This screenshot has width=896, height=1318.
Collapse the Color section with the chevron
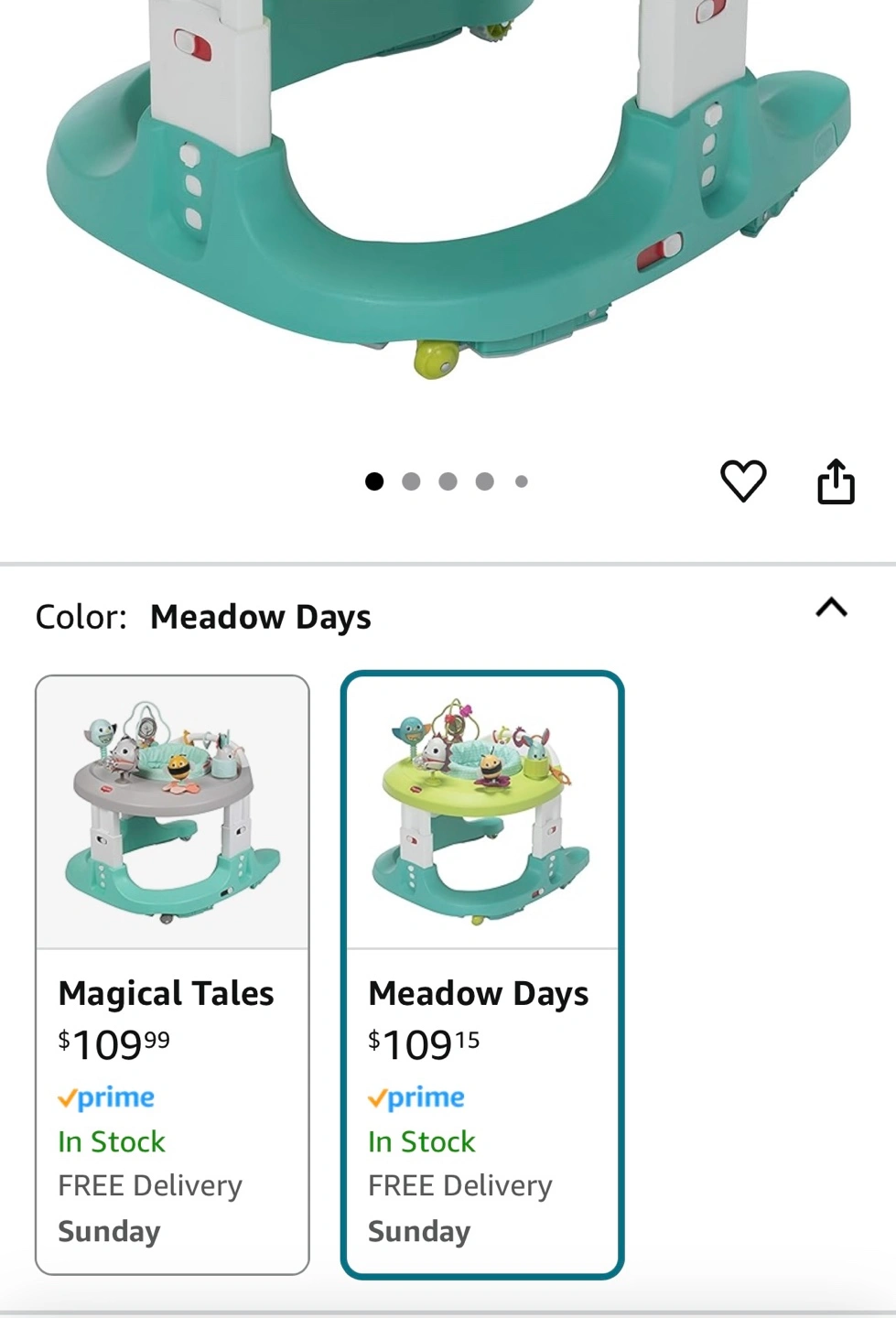click(x=831, y=608)
